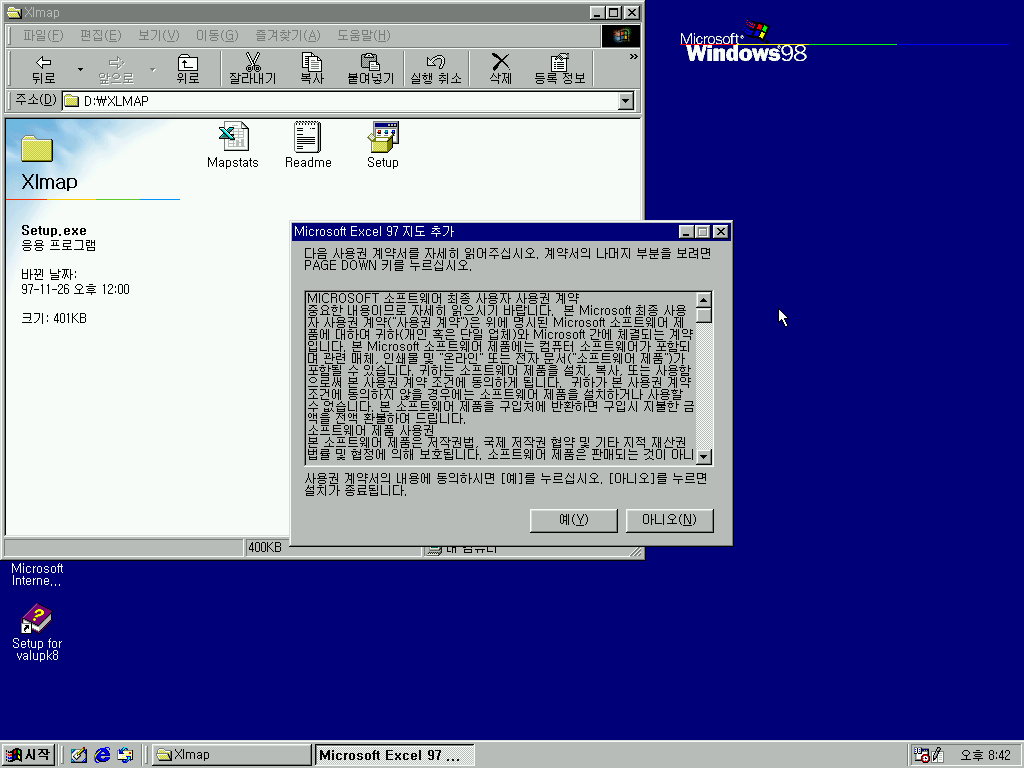Viewport: 1024px width, 768px height.
Task: Click the scheduler tray icon
Action: [921, 755]
